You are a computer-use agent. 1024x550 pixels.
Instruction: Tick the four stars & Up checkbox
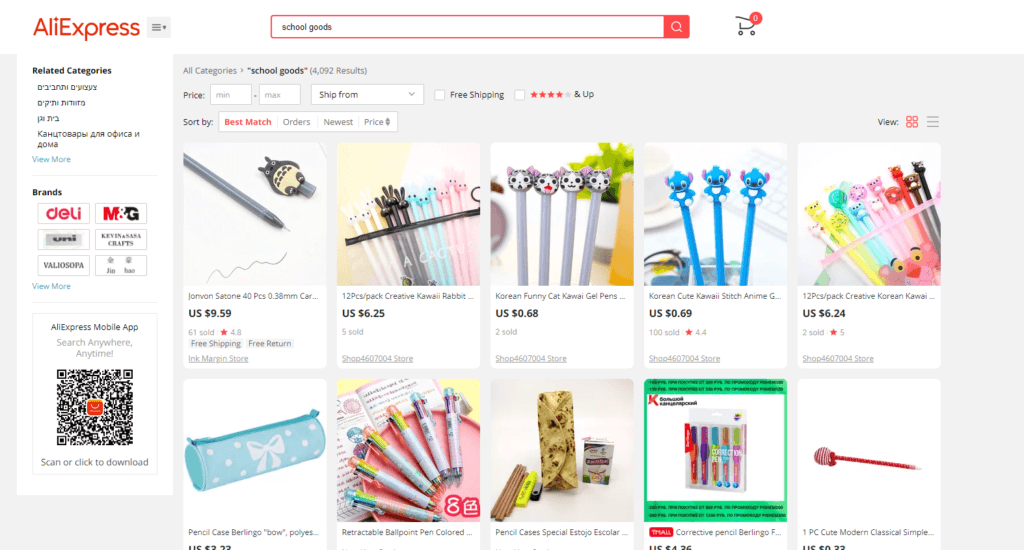click(x=519, y=95)
